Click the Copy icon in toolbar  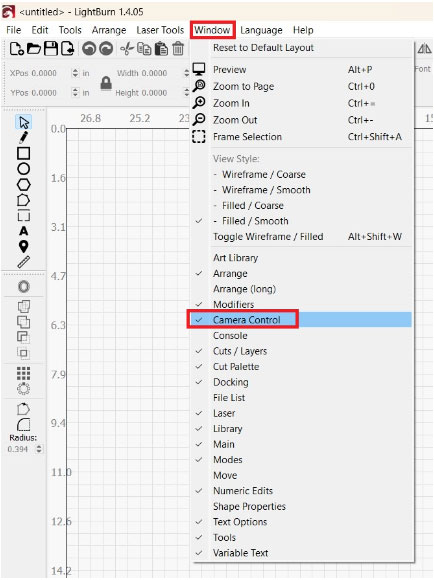tap(144, 48)
